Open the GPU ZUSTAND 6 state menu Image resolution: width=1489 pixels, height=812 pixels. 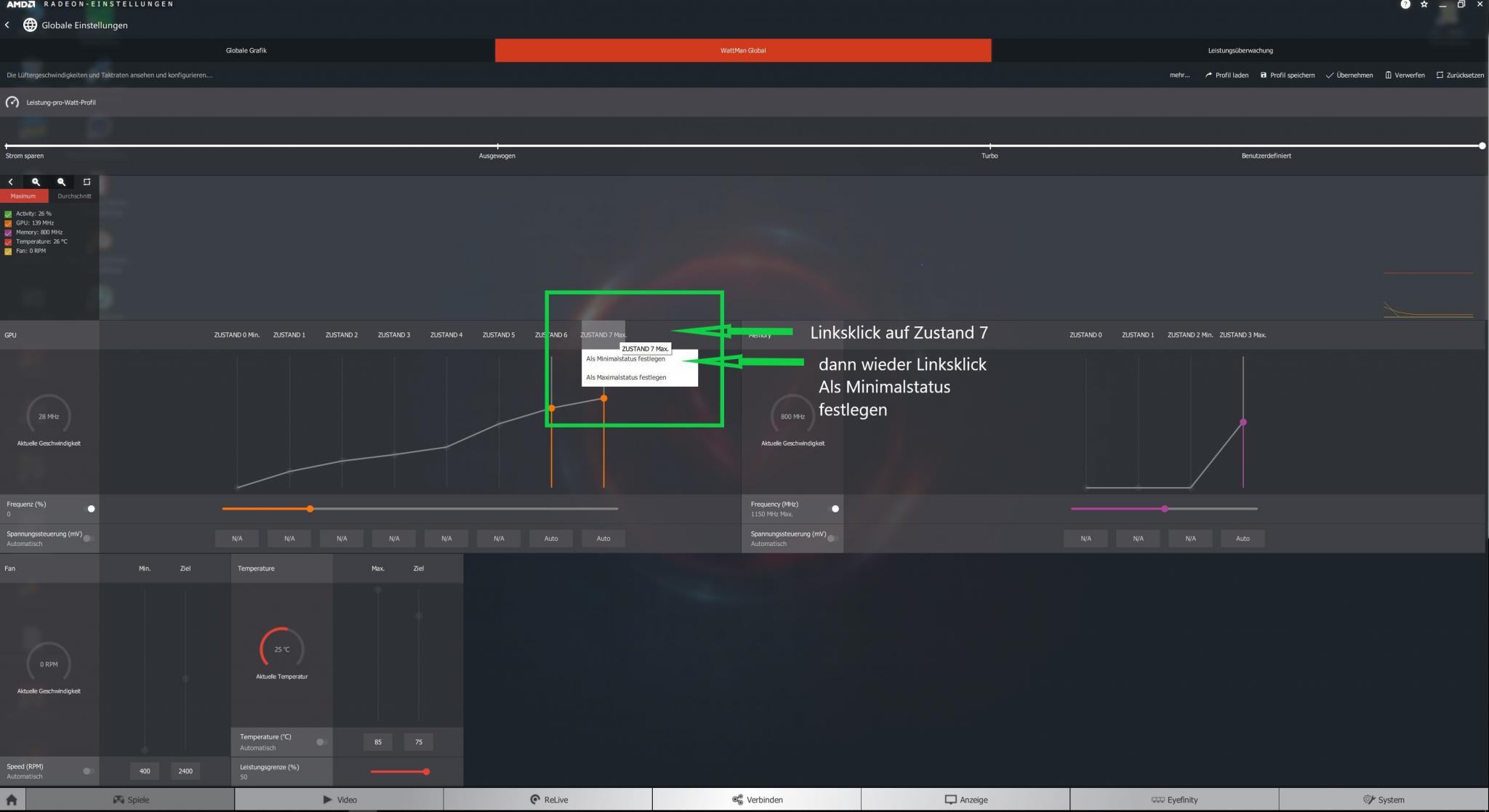click(550, 335)
